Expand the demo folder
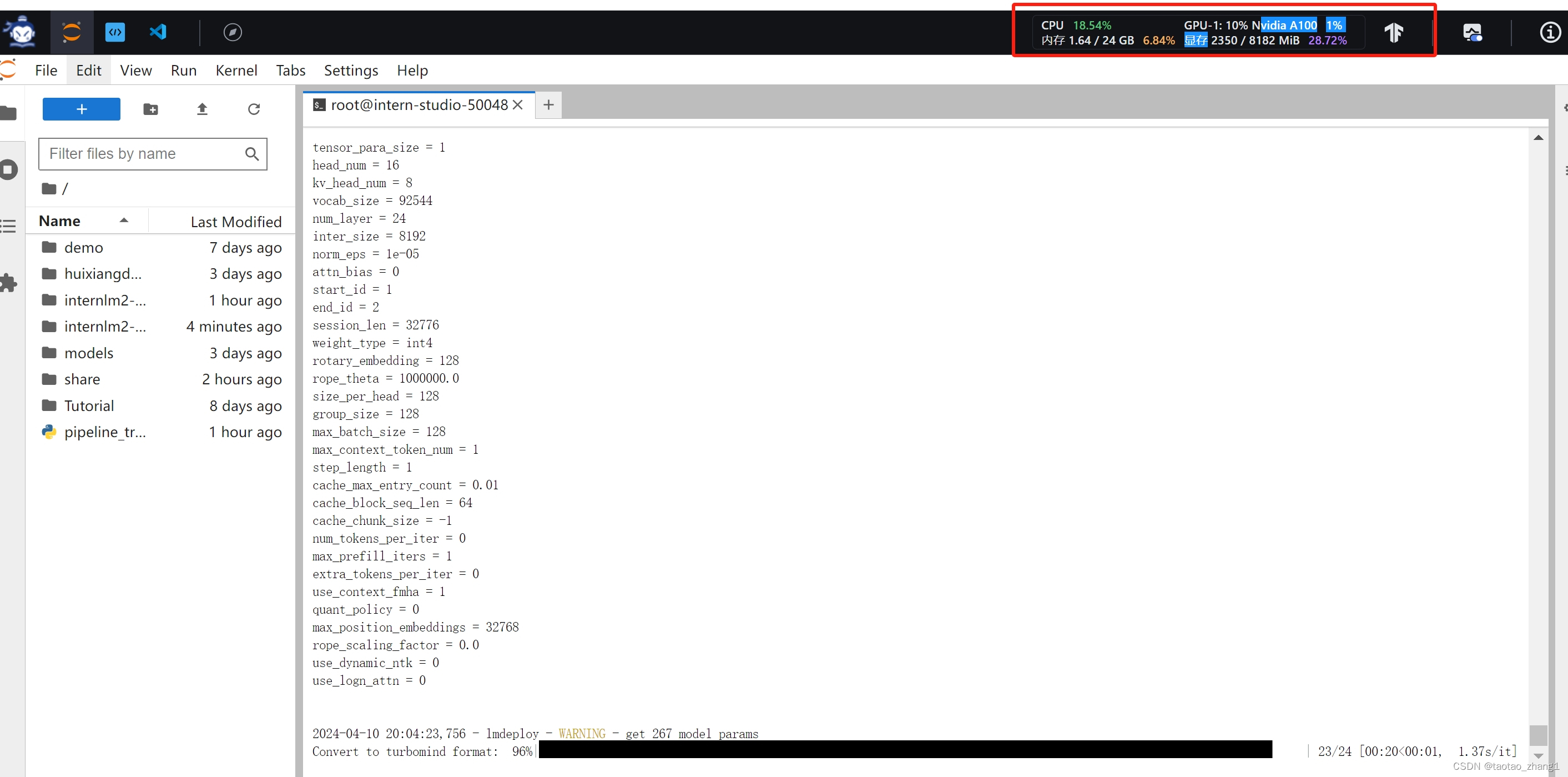 (x=83, y=247)
